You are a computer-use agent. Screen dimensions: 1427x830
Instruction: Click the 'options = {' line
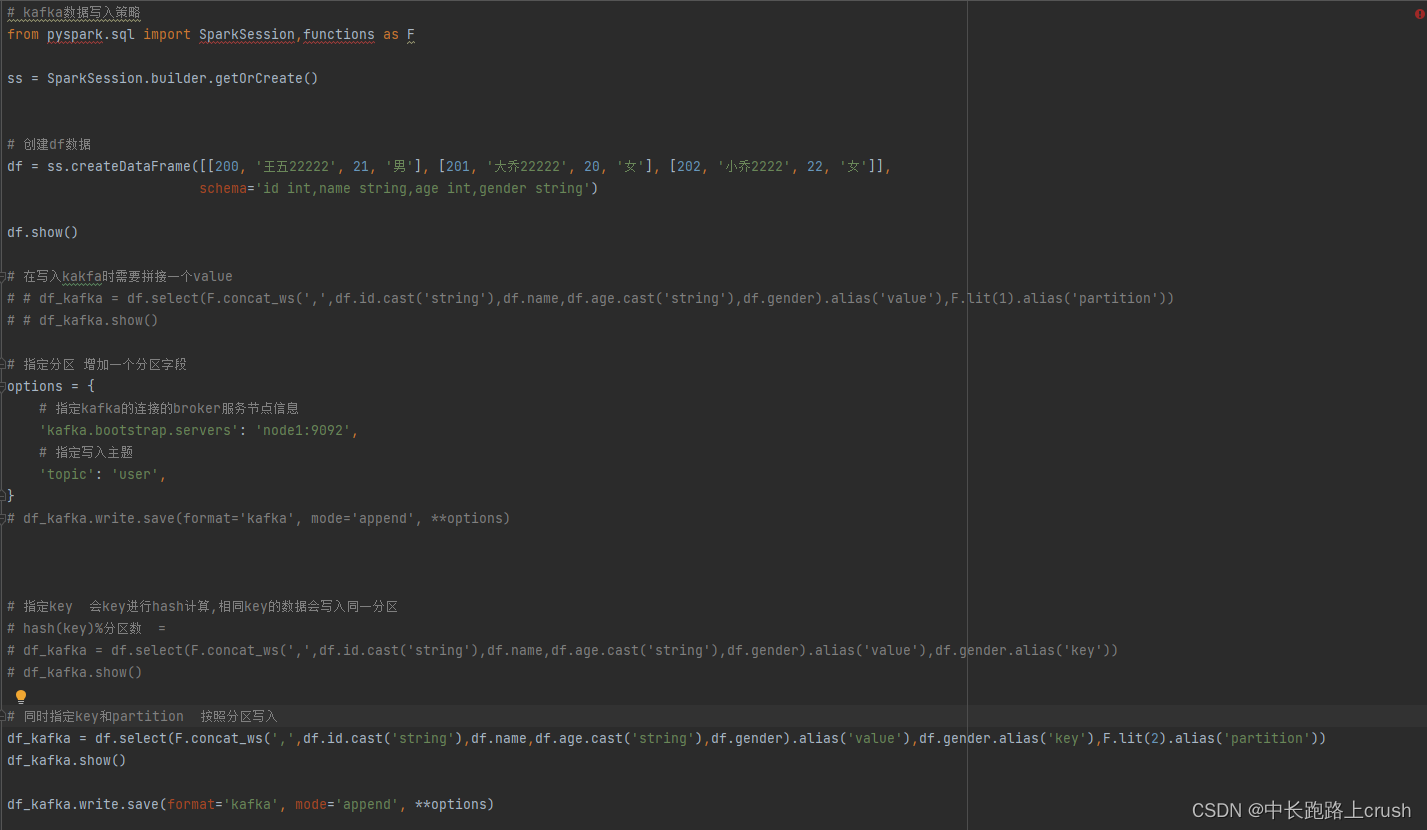click(51, 386)
